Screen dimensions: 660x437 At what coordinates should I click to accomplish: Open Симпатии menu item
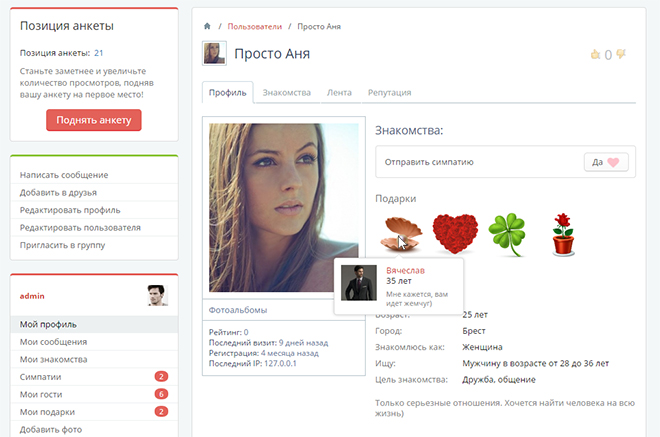coord(94,377)
